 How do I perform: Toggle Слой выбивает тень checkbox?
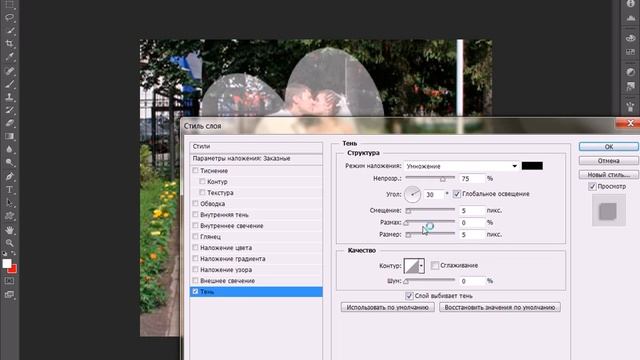click(409, 296)
